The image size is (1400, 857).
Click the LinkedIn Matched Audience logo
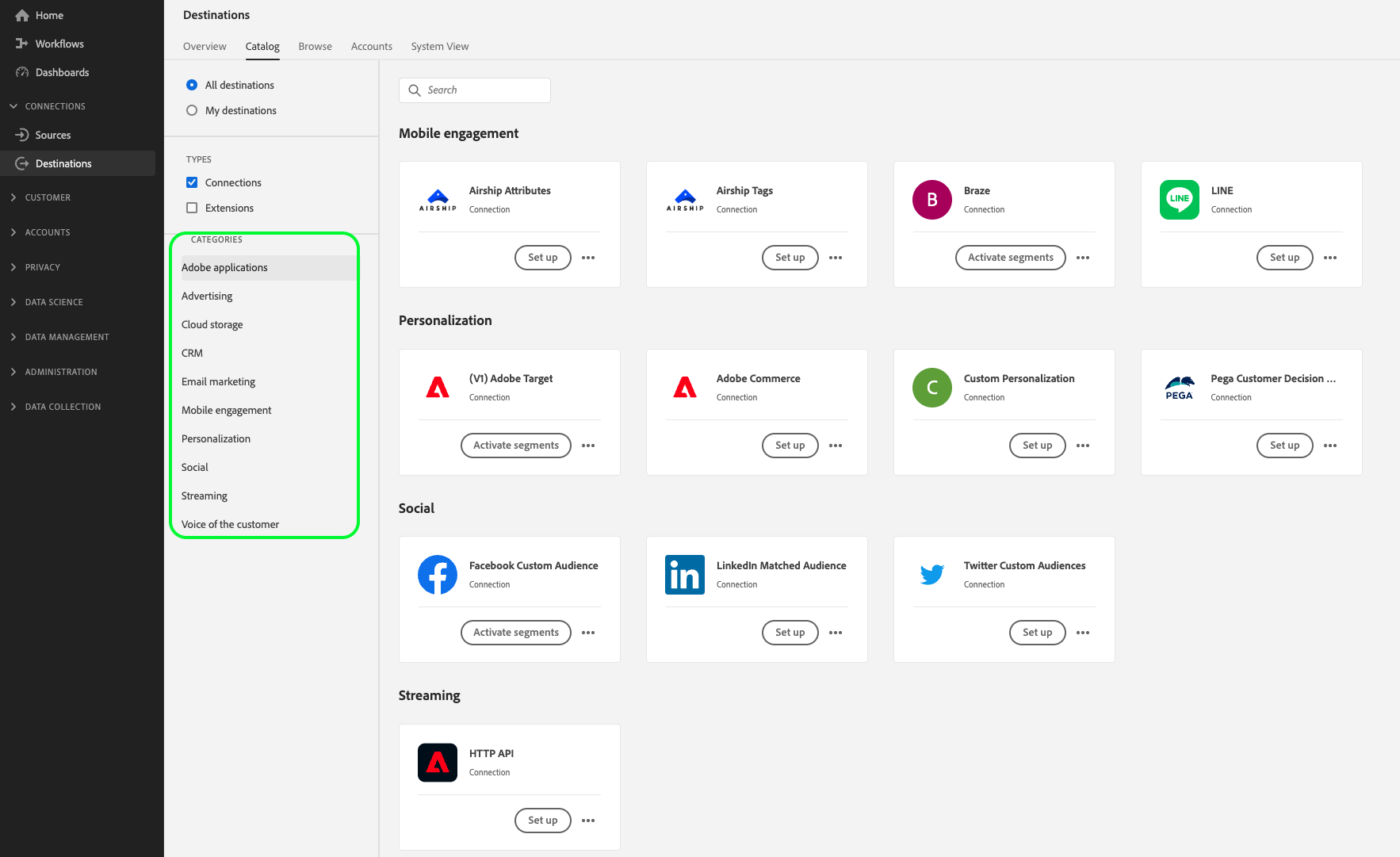coord(685,575)
